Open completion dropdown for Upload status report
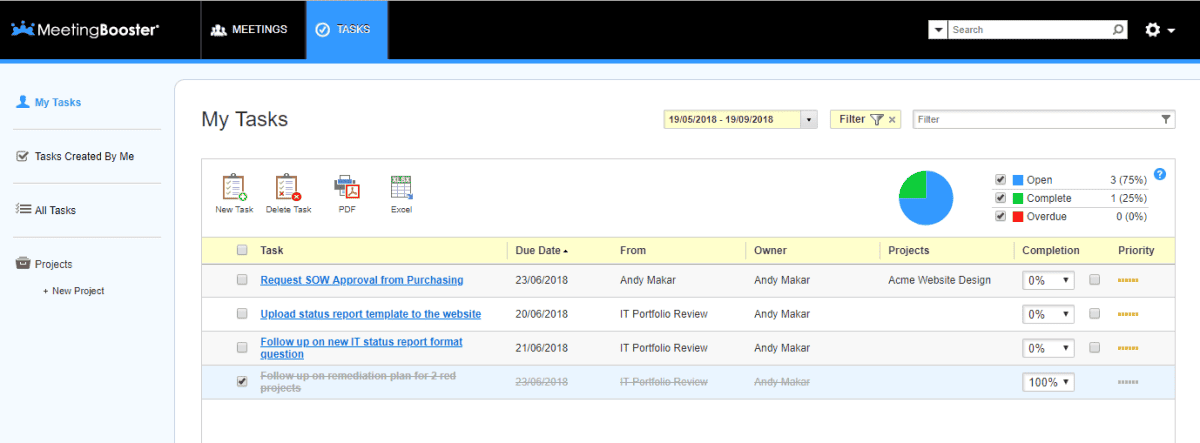 1049,314
